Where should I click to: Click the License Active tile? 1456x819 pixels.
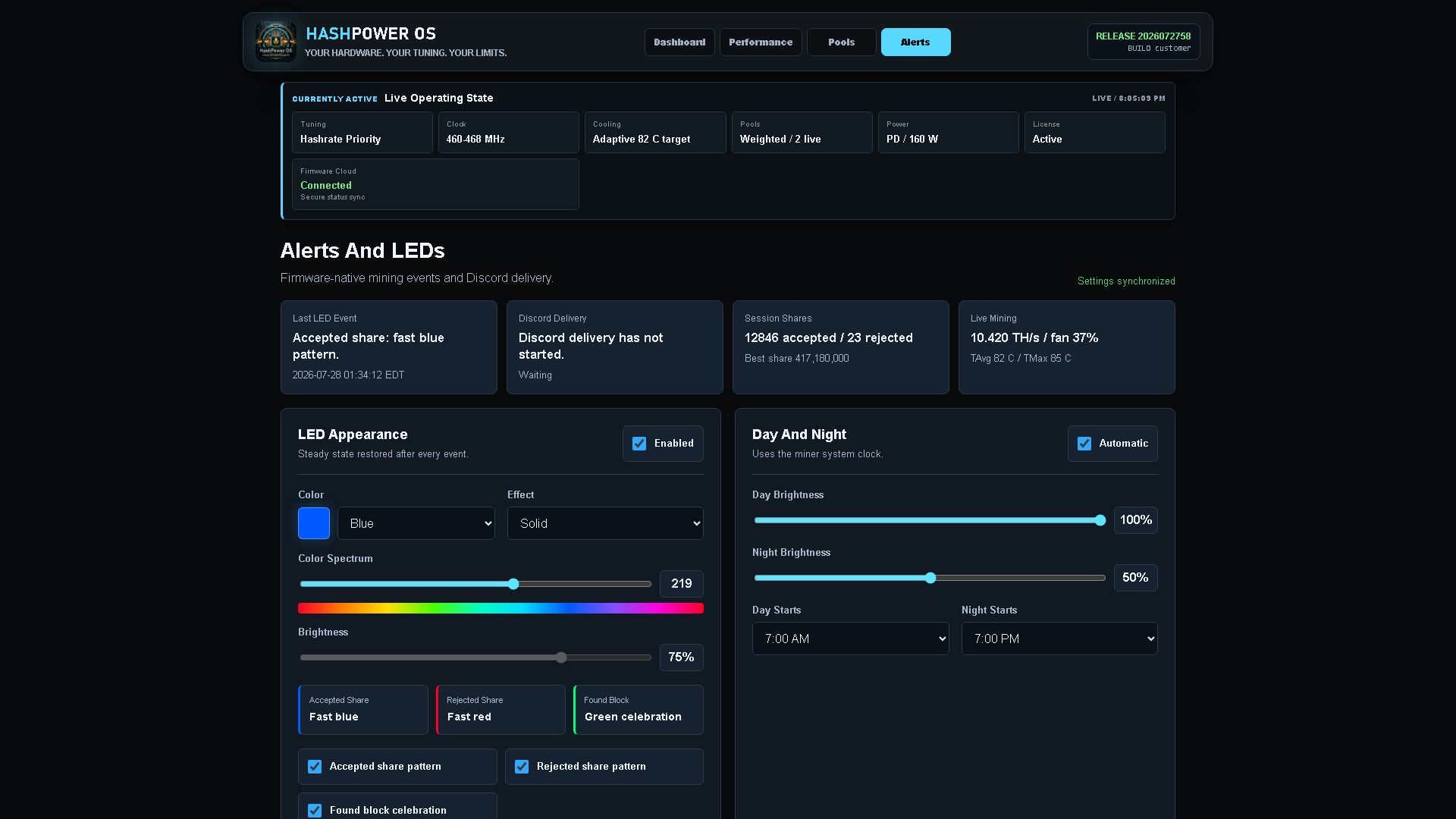[x=1095, y=133]
